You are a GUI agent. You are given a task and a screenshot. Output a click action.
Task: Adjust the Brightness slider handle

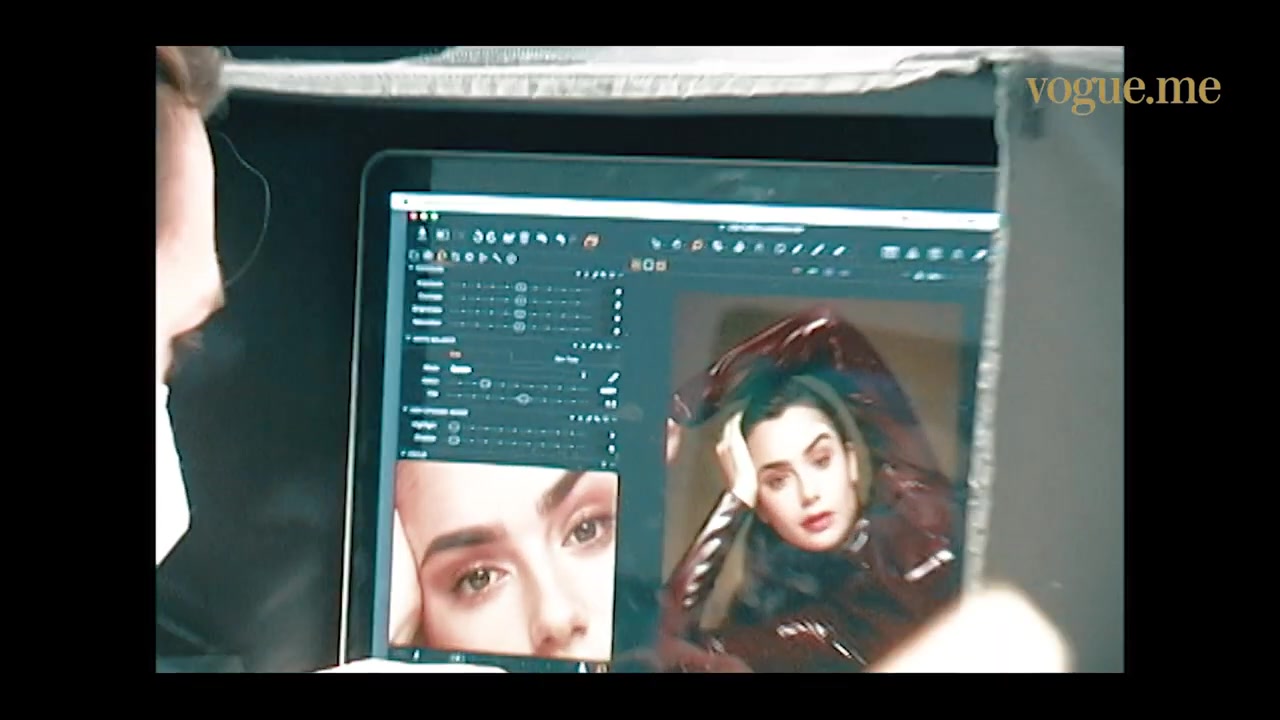point(520,313)
